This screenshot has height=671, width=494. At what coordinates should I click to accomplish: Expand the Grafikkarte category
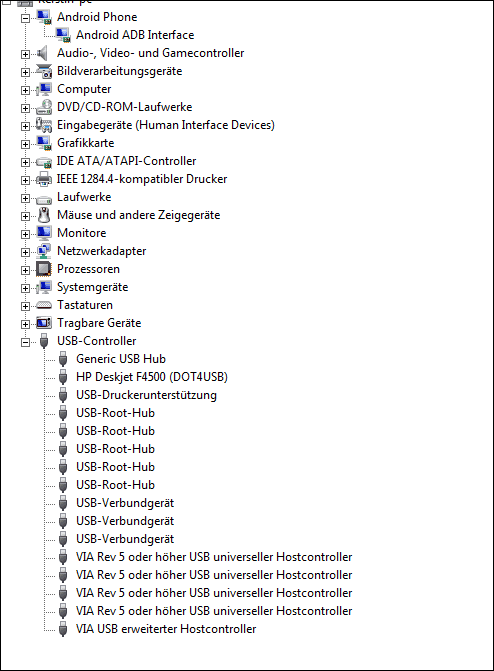pos(25,144)
